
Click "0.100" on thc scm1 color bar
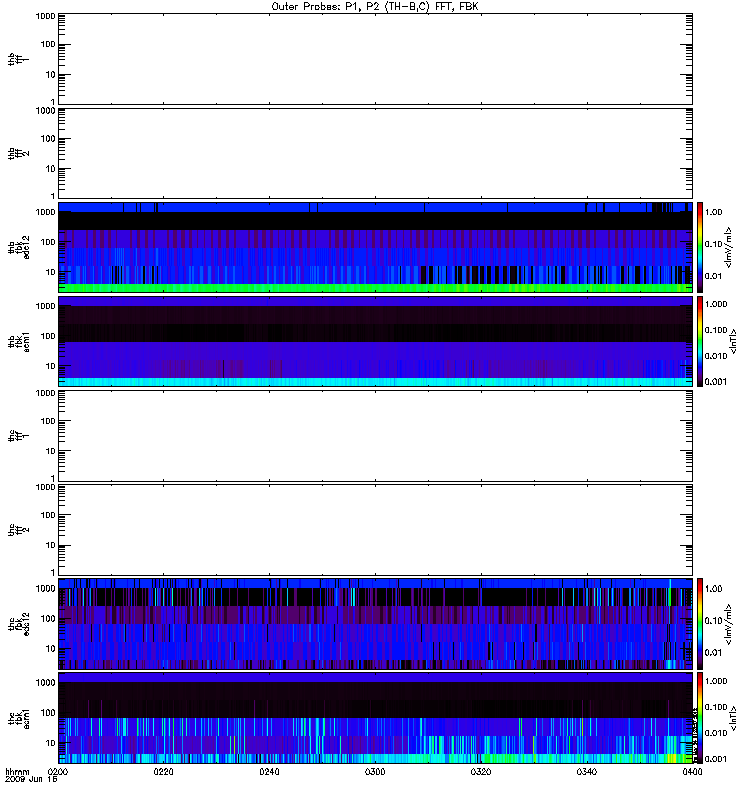point(716,707)
